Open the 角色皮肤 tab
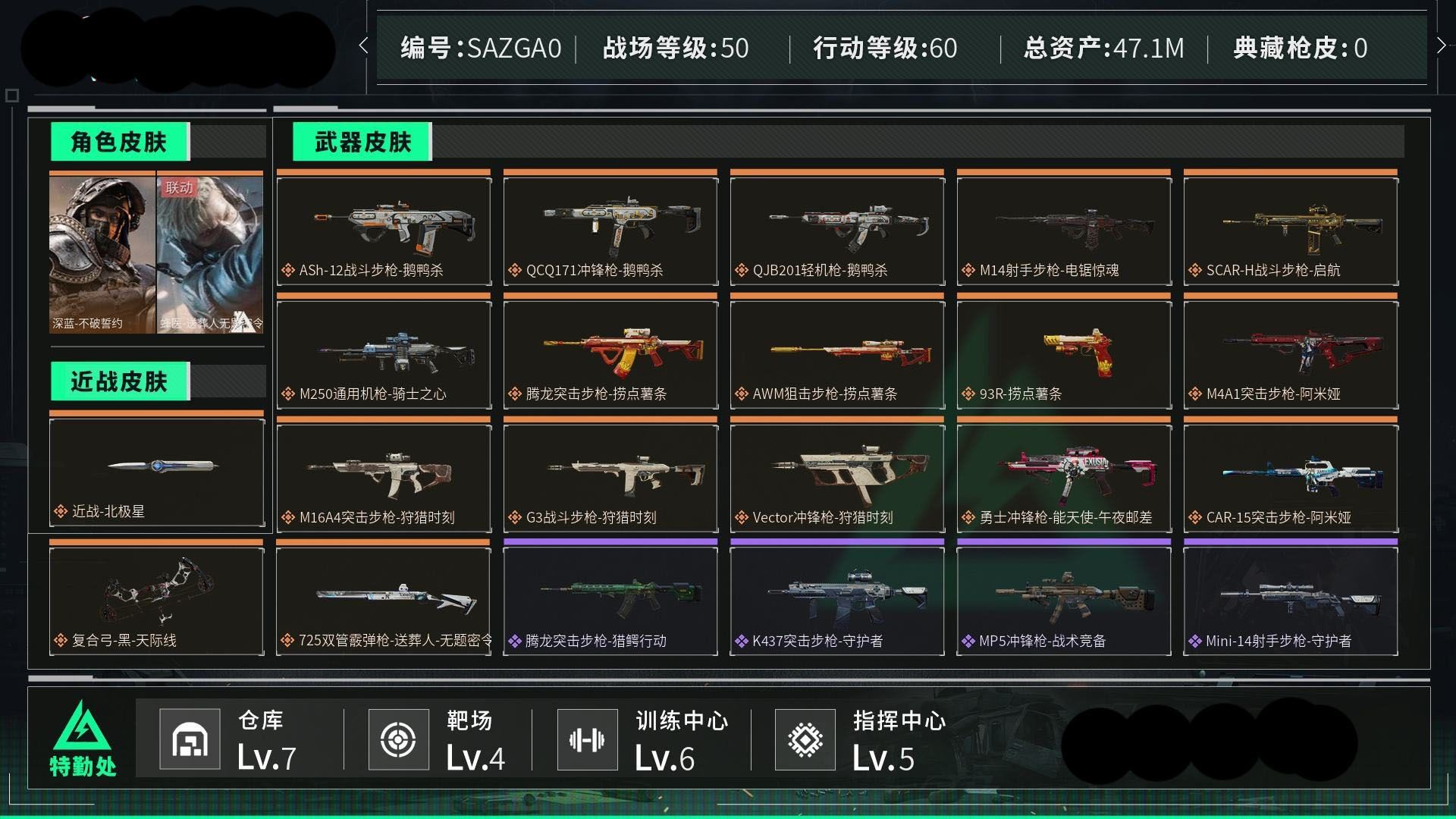Screen dimensions: 1456x819 119,142
